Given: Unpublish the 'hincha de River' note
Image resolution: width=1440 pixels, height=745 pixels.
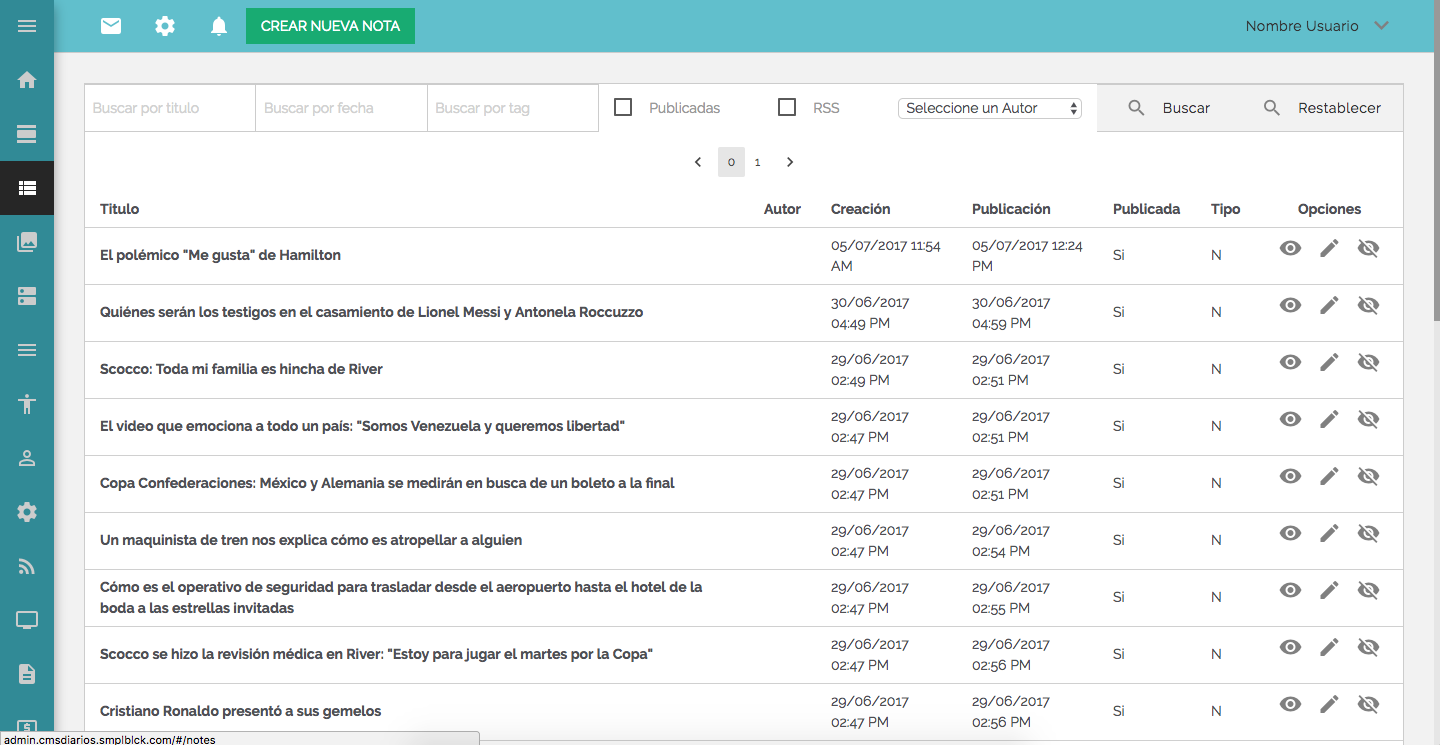Looking at the screenshot, I should [1368, 362].
